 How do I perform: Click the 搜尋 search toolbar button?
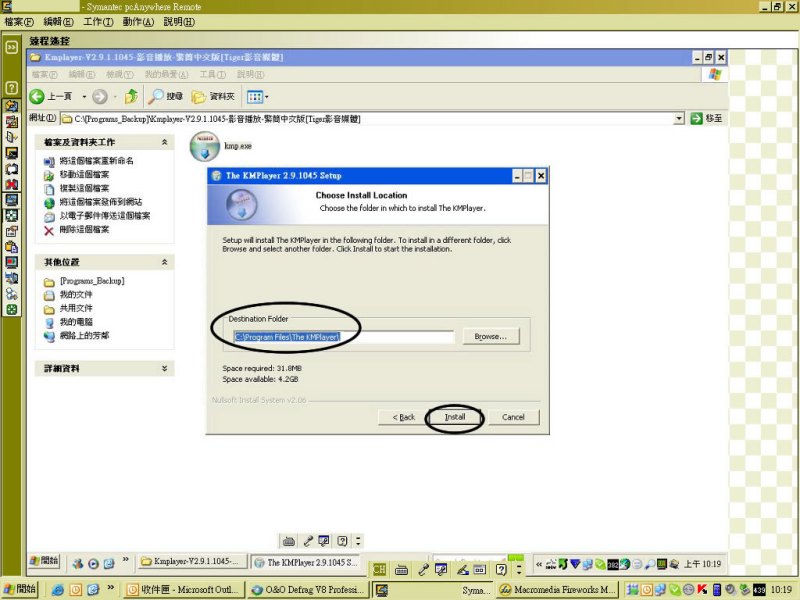pos(165,96)
